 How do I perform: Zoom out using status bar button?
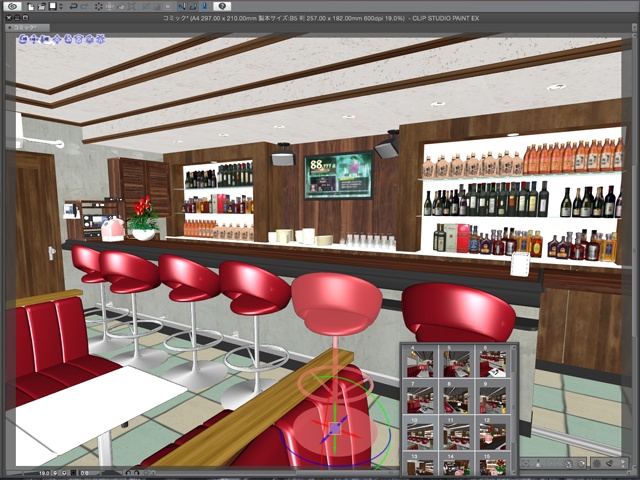(x=55, y=473)
